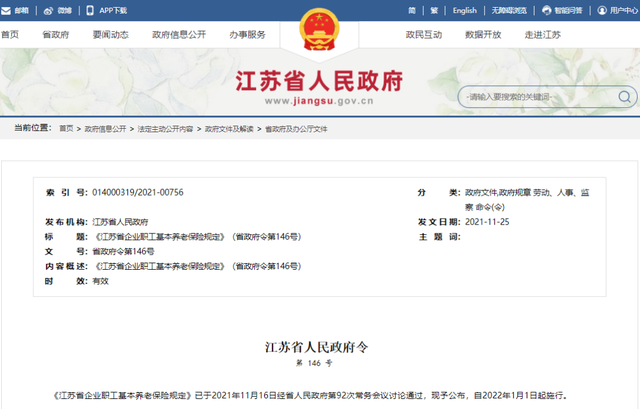This screenshot has width=640, height=409.
Task: Open the 省政府 menu
Action: click(56, 35)
